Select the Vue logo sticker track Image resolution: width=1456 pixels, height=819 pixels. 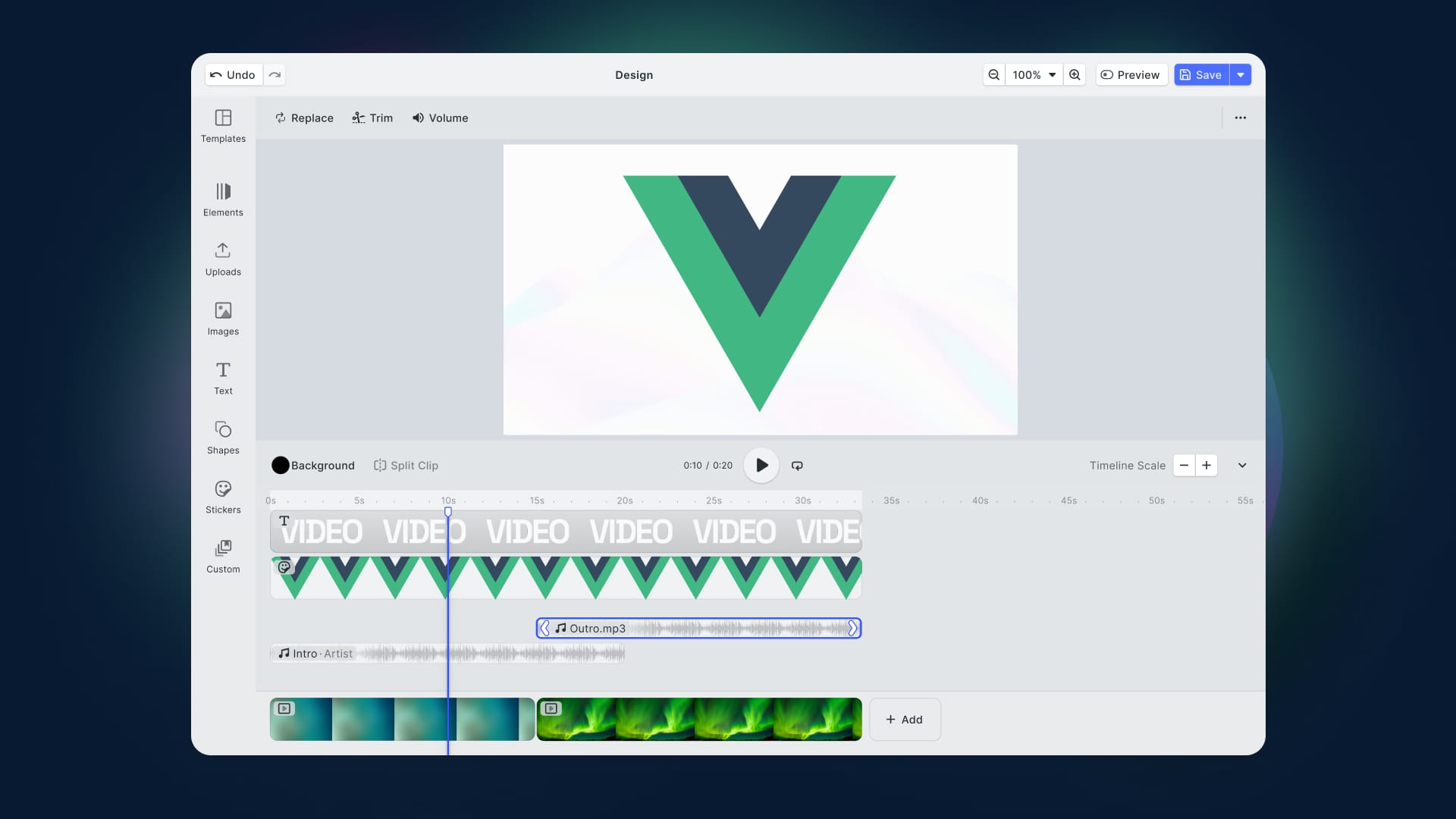566,578
